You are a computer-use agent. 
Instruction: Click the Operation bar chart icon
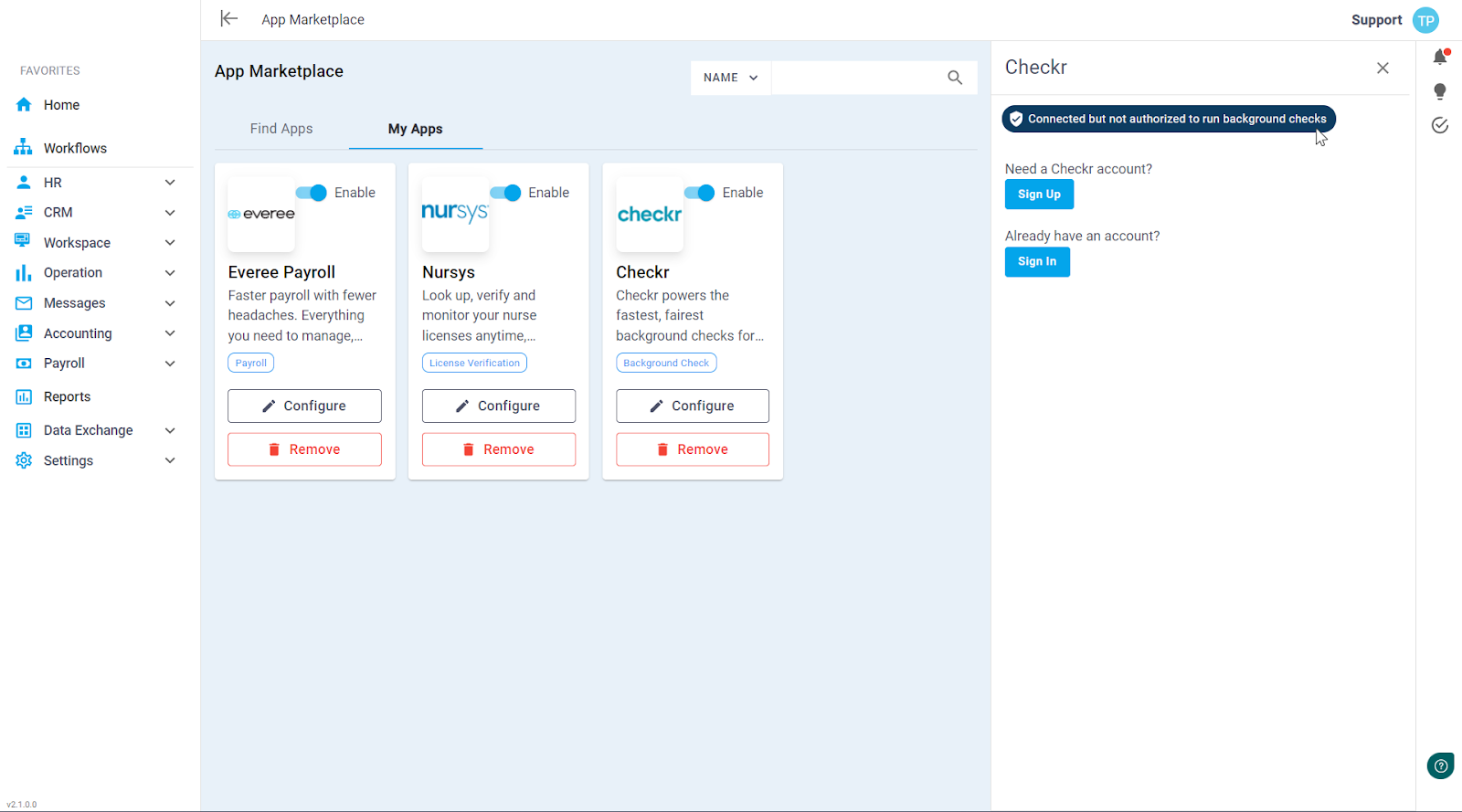click(x=23, y=272)
